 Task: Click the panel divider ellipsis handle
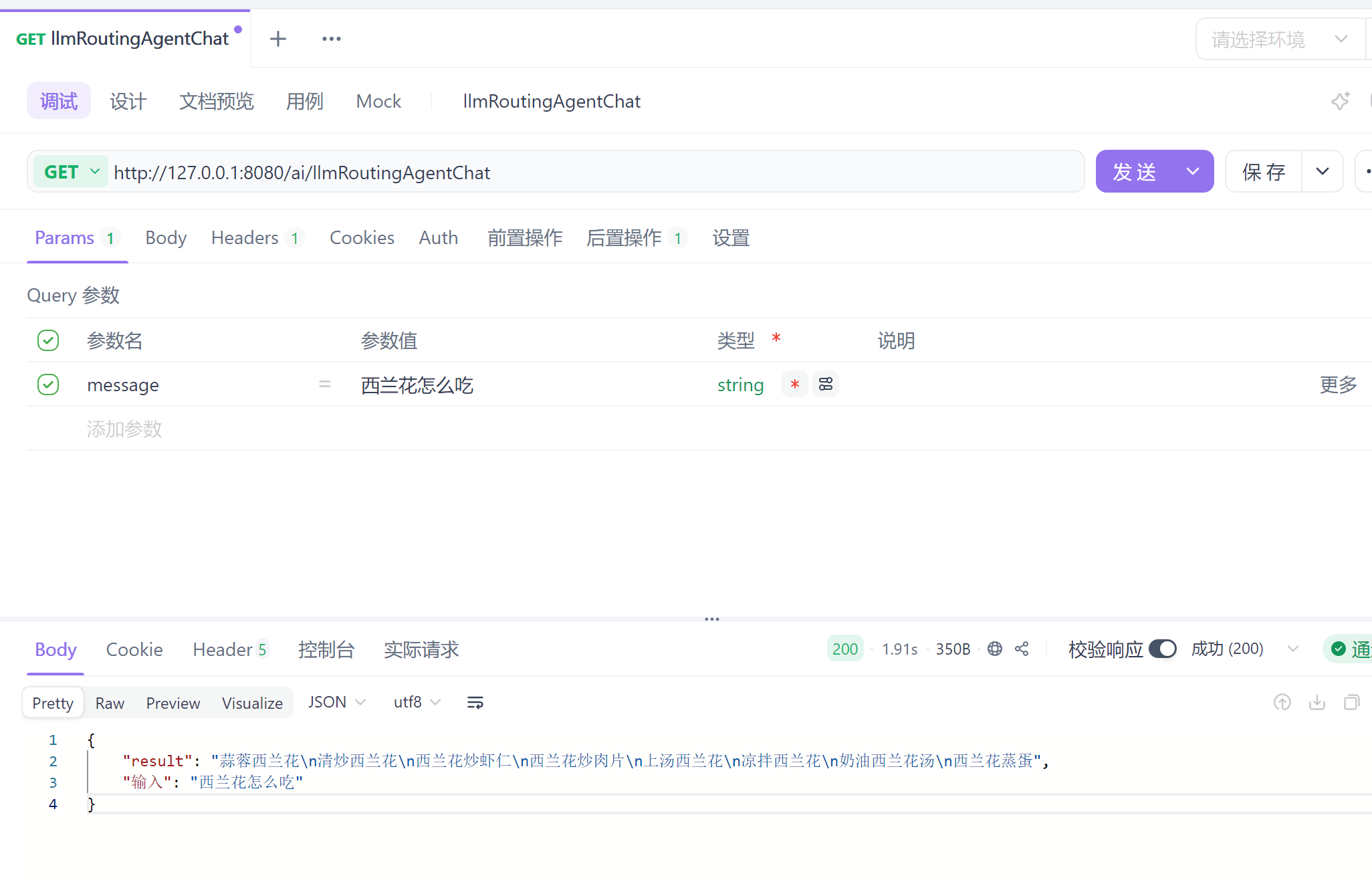click(712, 619)
